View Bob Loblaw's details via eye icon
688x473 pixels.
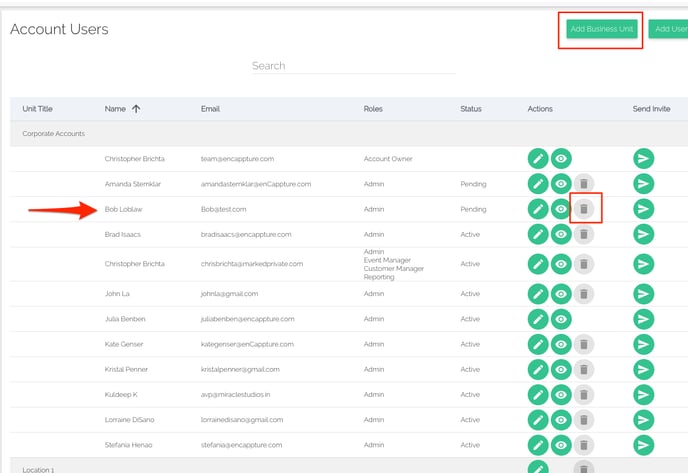pos(561,209)
